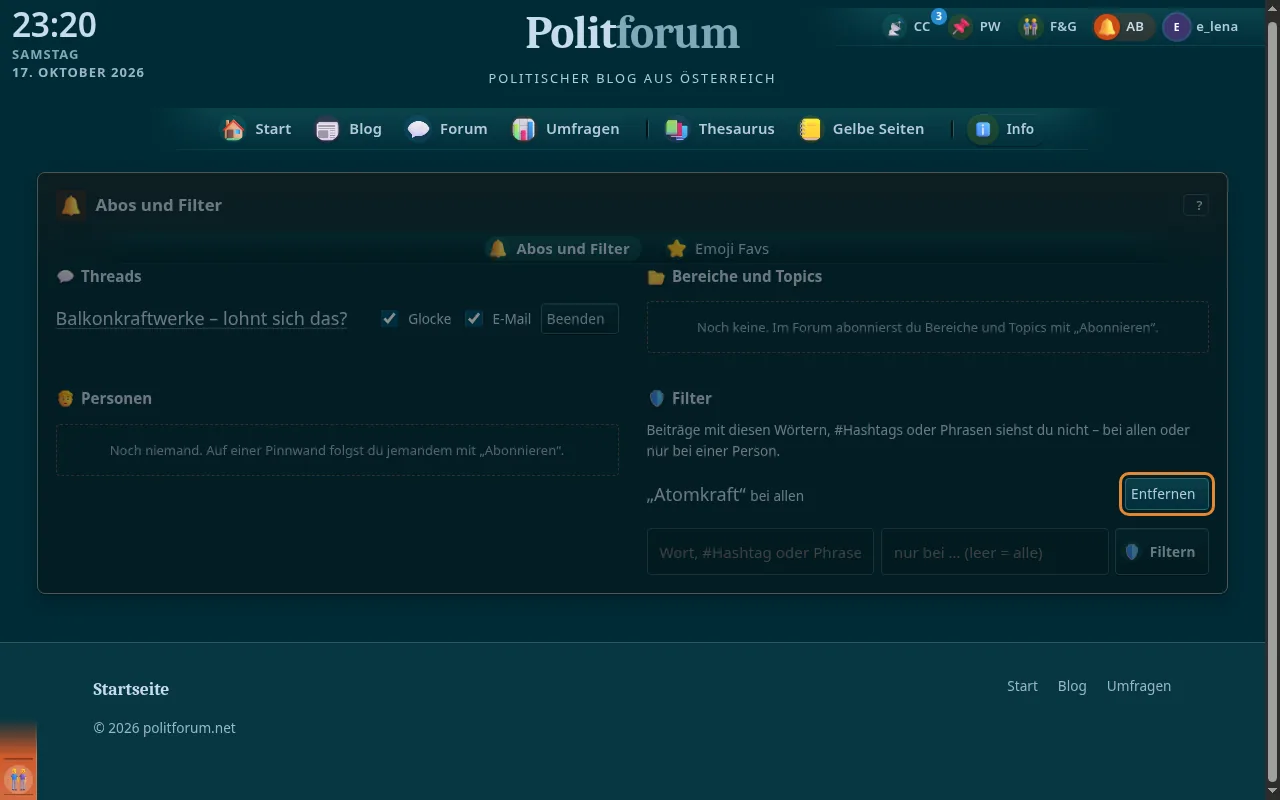Open the Forum menu item
The width and height of the screenshot is (1280, 800).
pyautogui.click(x=447, y=129)
